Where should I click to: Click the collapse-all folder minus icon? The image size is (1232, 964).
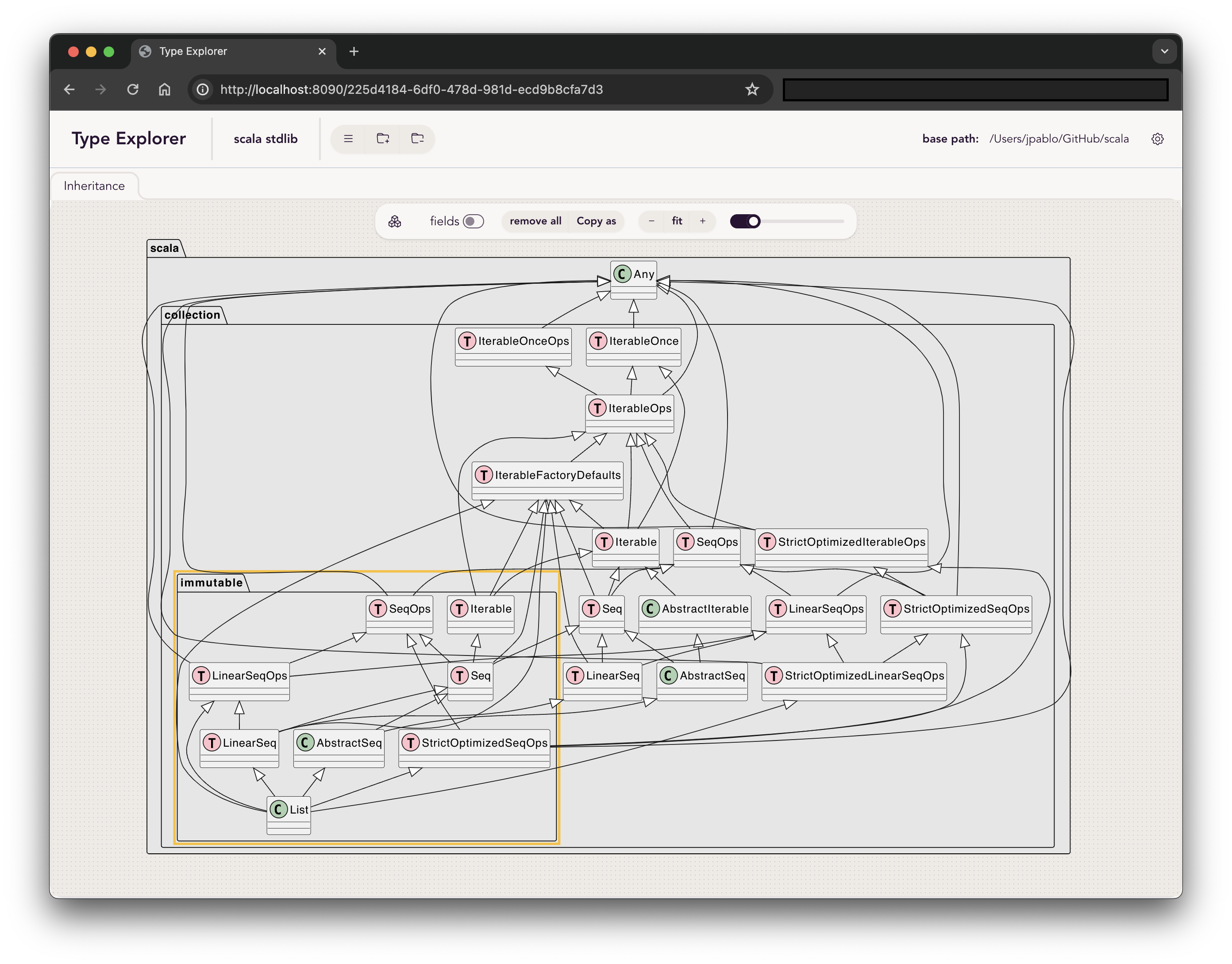[x=417, y=139]
